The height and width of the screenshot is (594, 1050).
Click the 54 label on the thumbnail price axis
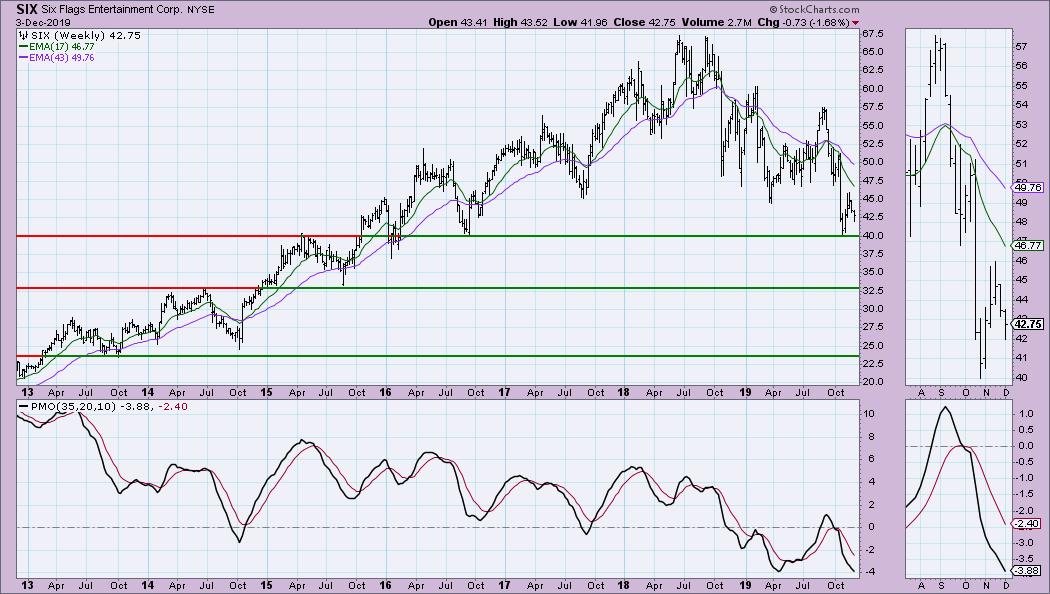(x=1022, y=104)
